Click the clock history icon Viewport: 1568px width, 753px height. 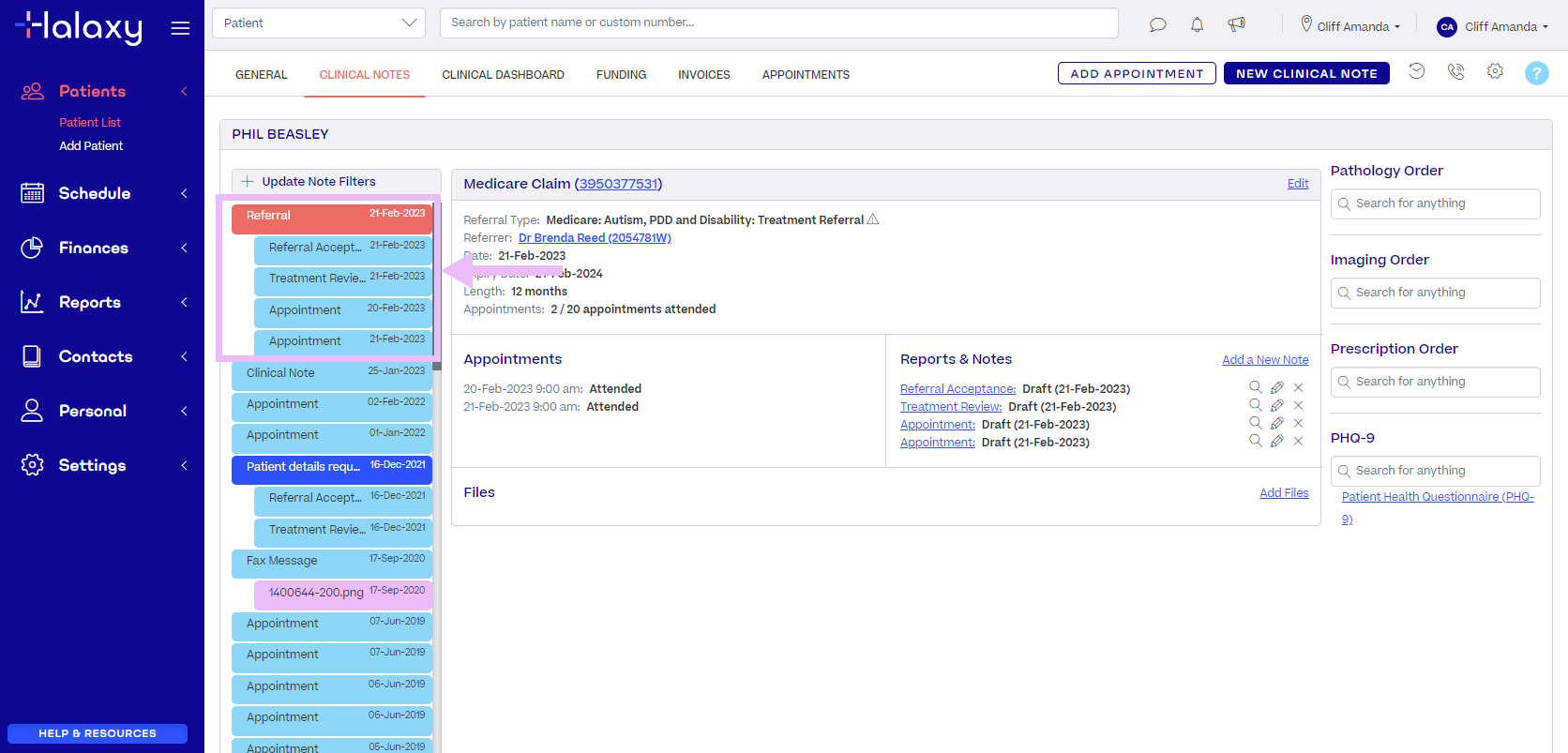(1416, 71)
